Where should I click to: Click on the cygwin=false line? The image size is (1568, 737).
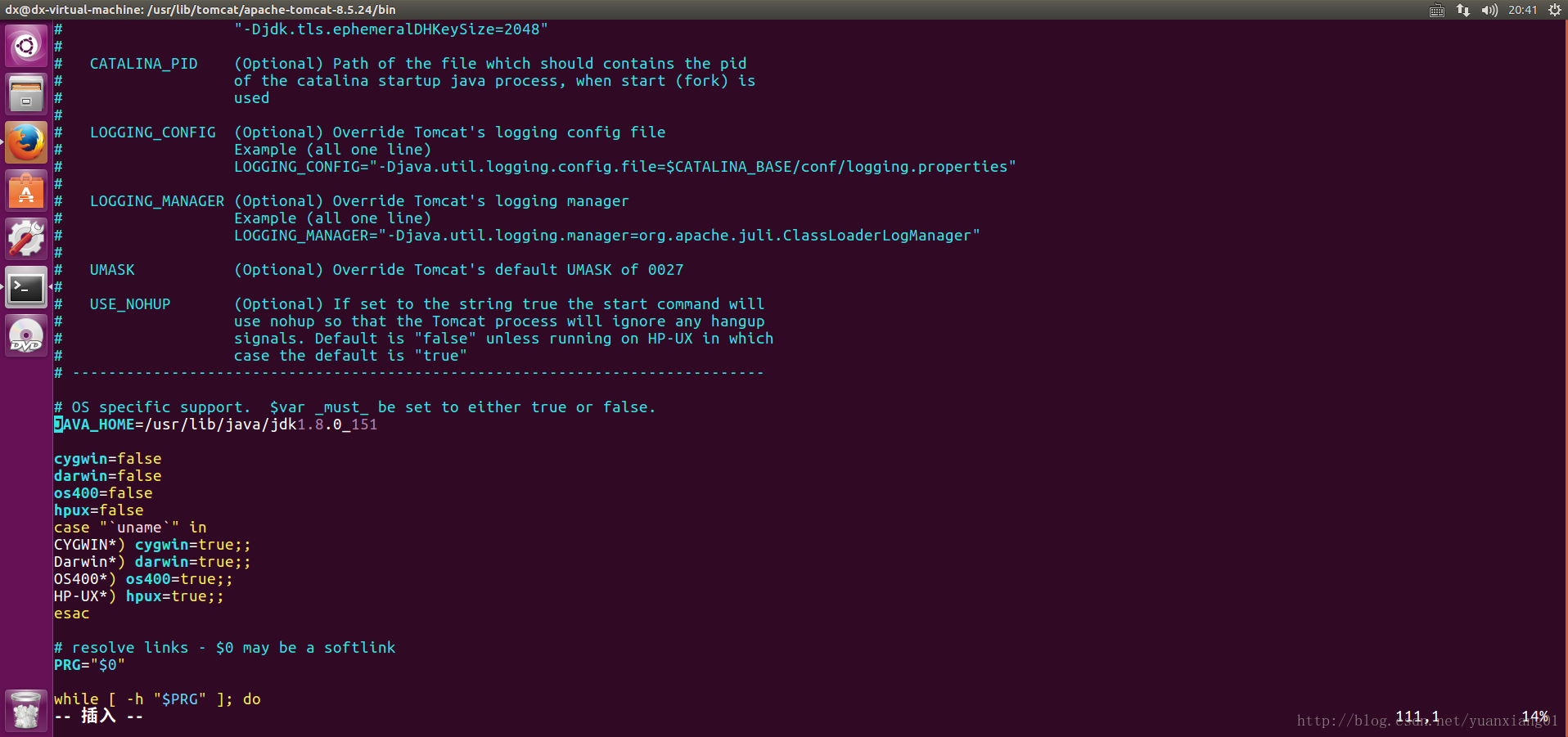108,459
